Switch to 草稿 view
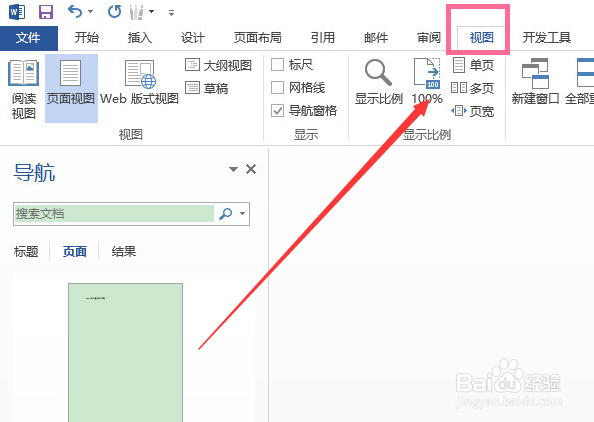The height and width of the screenshot is (422, 594). tap(206, 88)
